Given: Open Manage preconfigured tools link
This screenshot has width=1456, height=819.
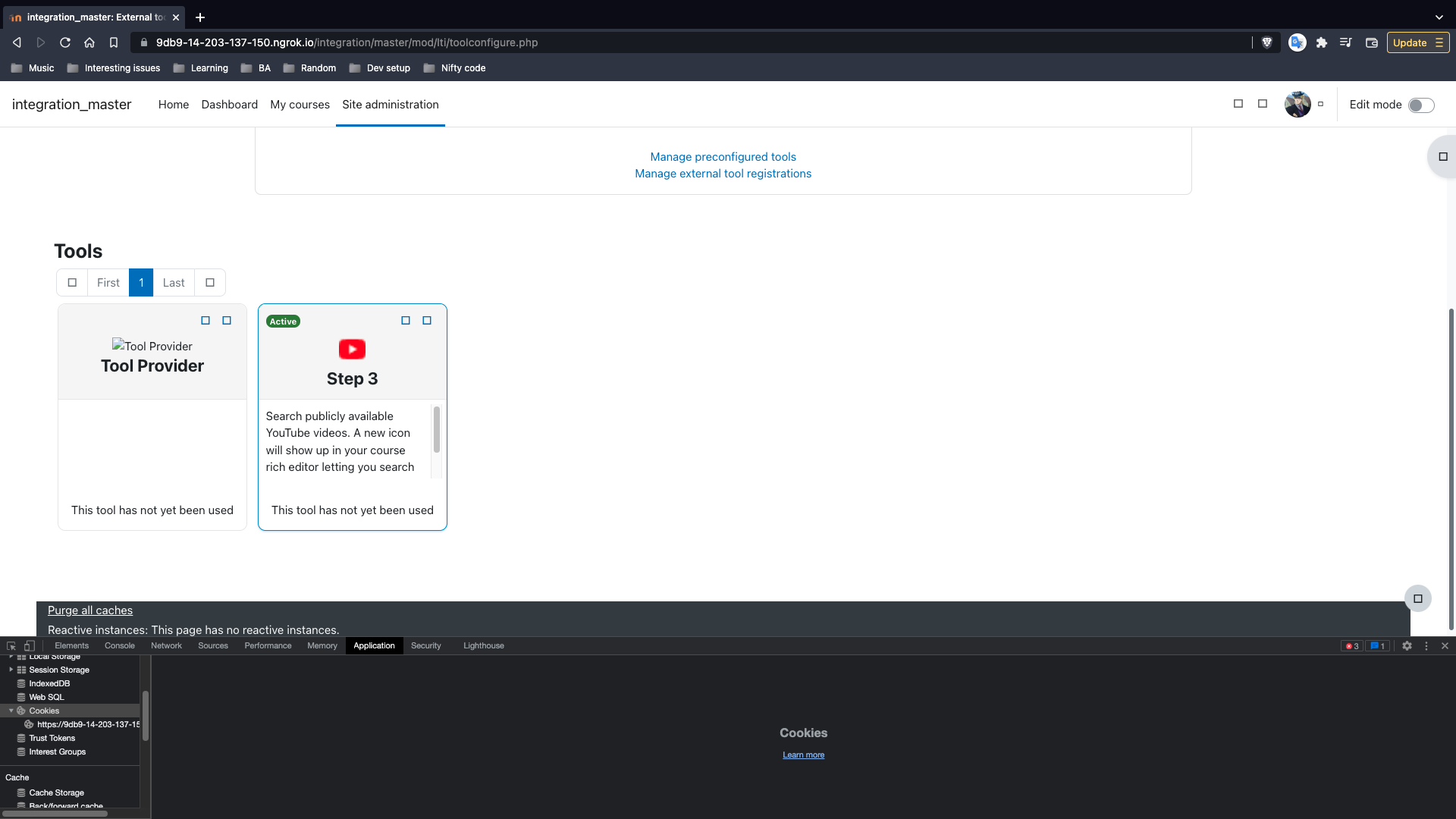Looking at the screenshot, I should point(723,157).
